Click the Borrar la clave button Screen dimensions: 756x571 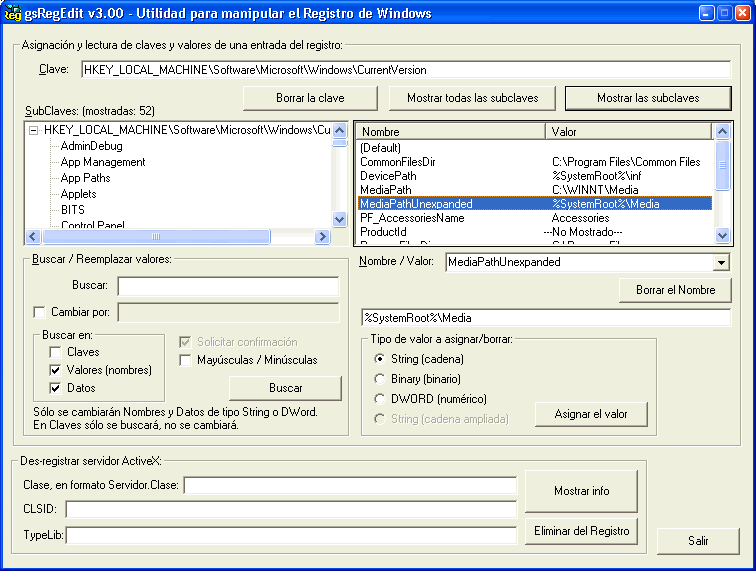[310, 98]
